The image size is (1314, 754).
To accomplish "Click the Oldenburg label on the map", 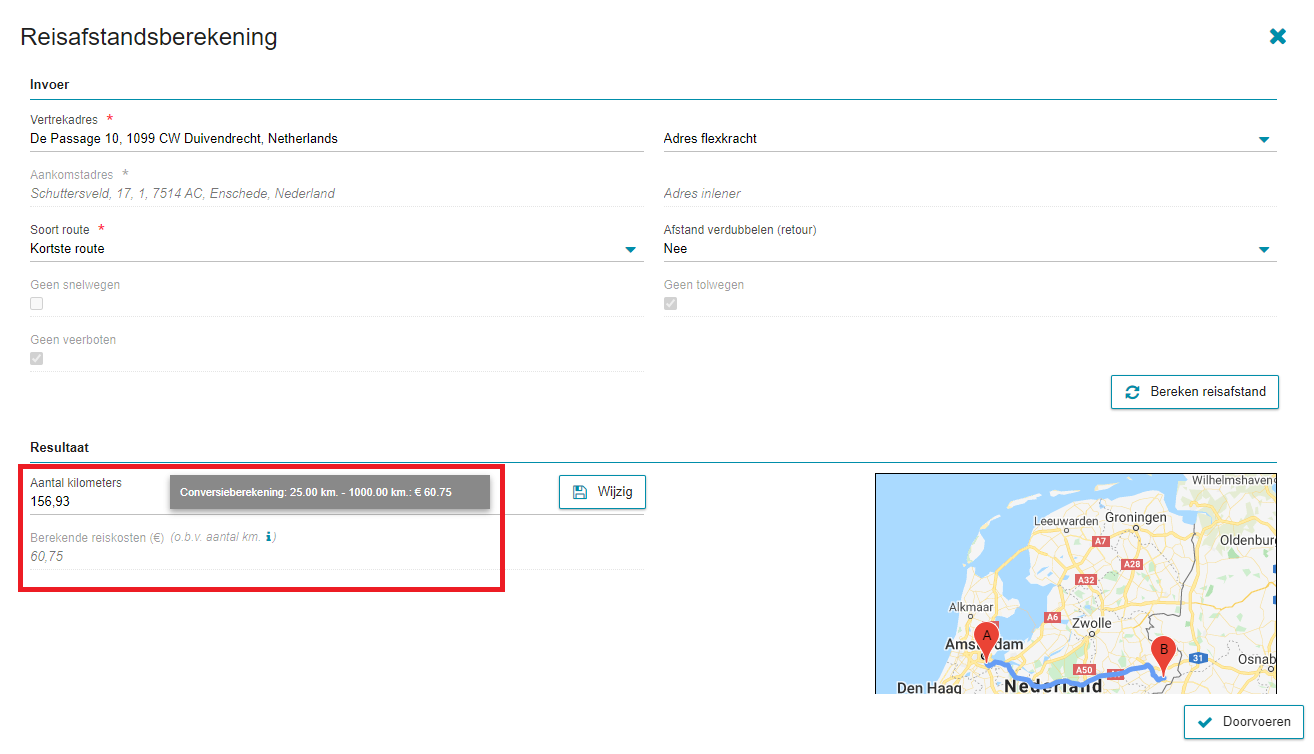I will point(1250,541).
